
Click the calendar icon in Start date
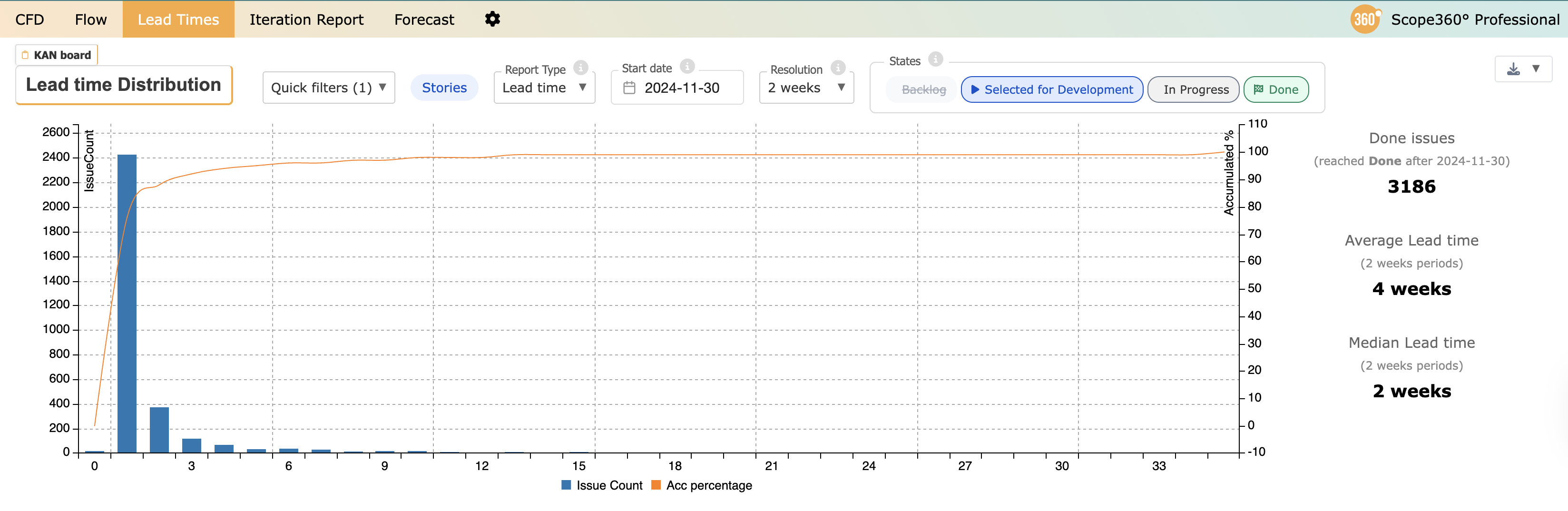click(x=629, y=88)
